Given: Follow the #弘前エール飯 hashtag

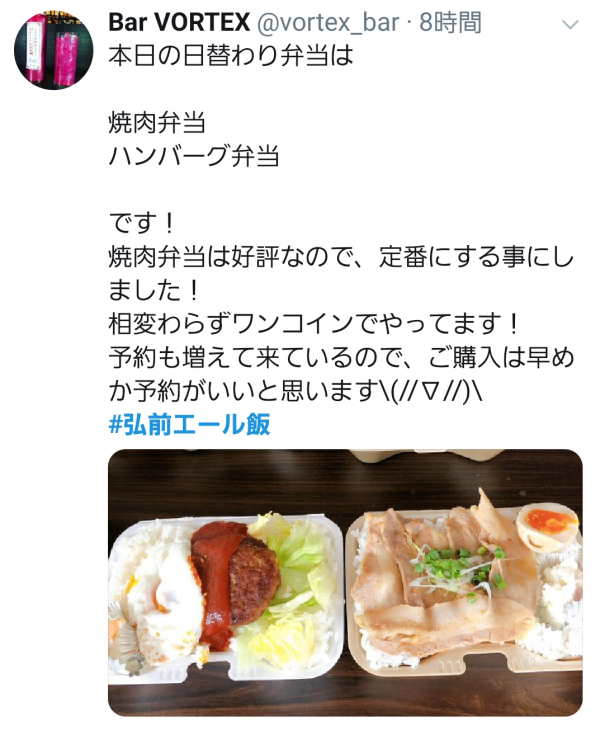Looking at the screenshot, I should point(189,425).
